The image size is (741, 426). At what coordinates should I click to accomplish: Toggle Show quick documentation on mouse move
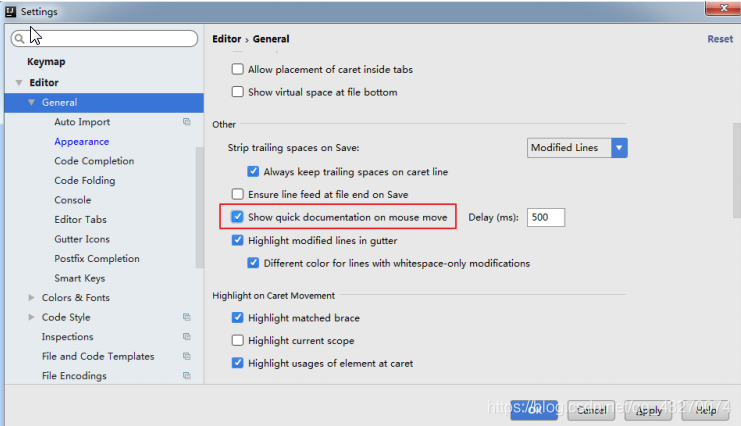[238, 217]
